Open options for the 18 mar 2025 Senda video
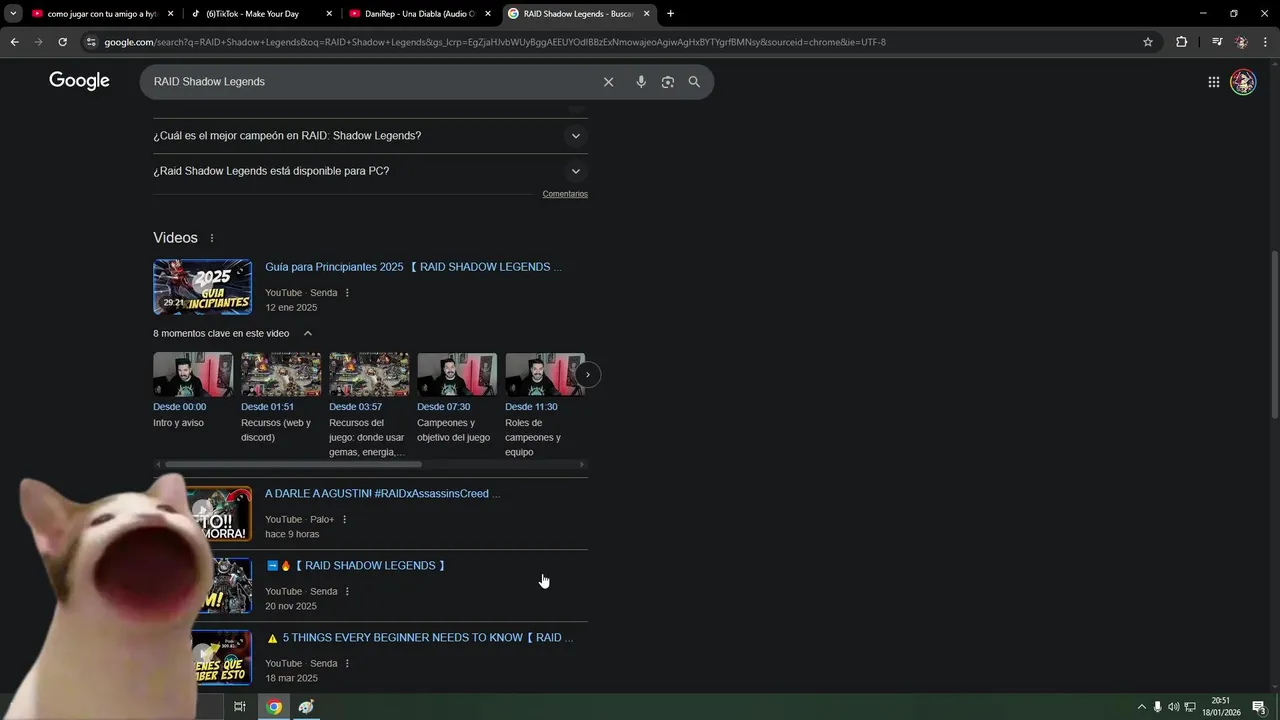 click(347, 664)
